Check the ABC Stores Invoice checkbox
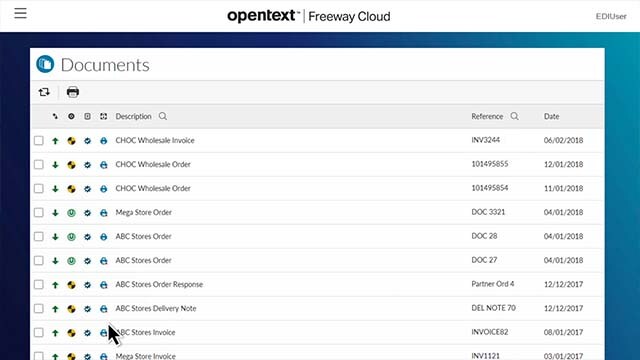 (39, 333)
